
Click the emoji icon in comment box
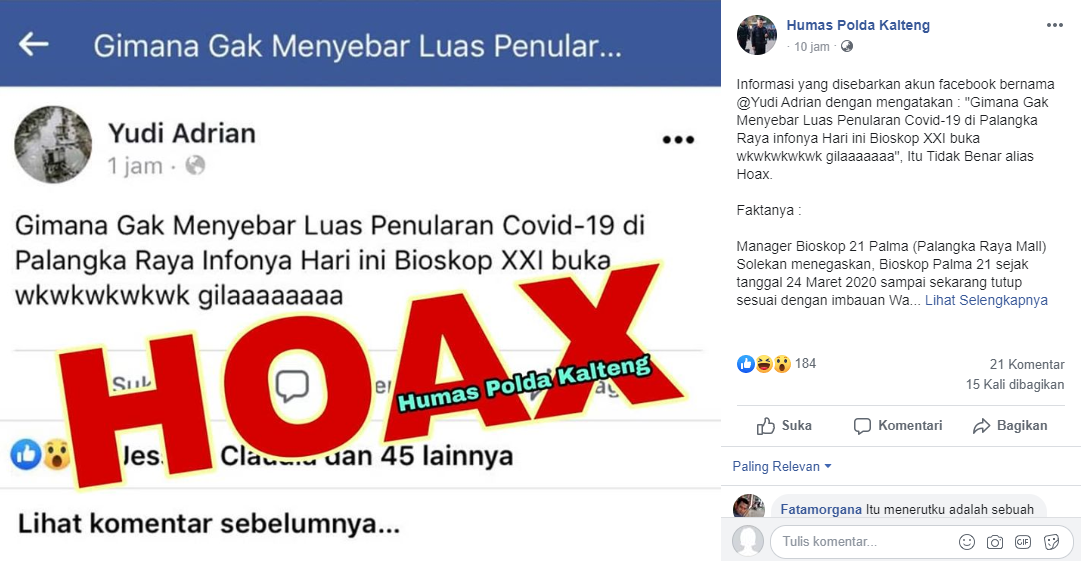(967, 542)
